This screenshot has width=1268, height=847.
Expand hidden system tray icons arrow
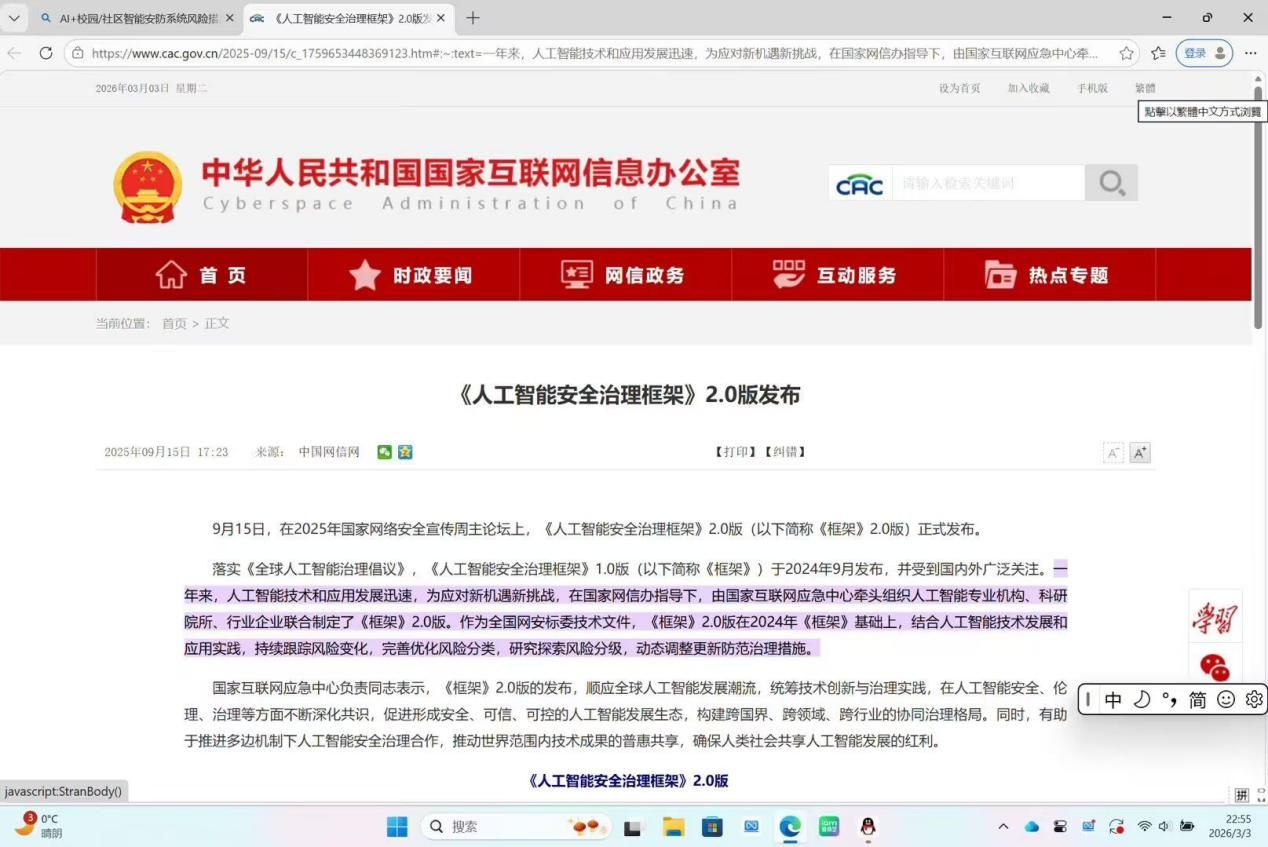pyautogui.click(x=1003, y=827)
